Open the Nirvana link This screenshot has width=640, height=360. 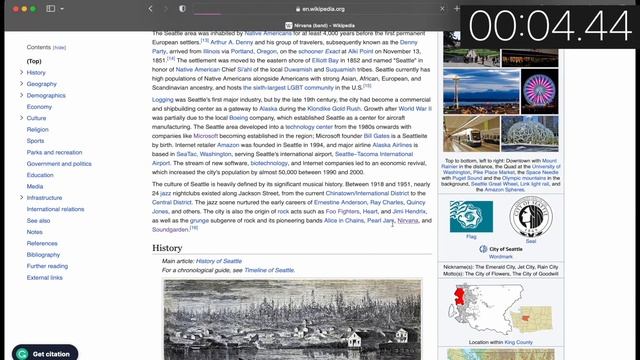pyautogui.click(x=408, y=220)
